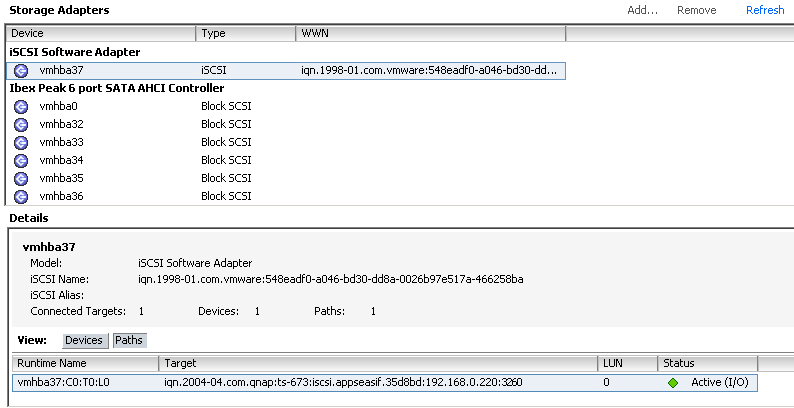Viewport: 794px width, 408px height.
Task: Sort paths by Target column header
Action: (x=378, y=363)
